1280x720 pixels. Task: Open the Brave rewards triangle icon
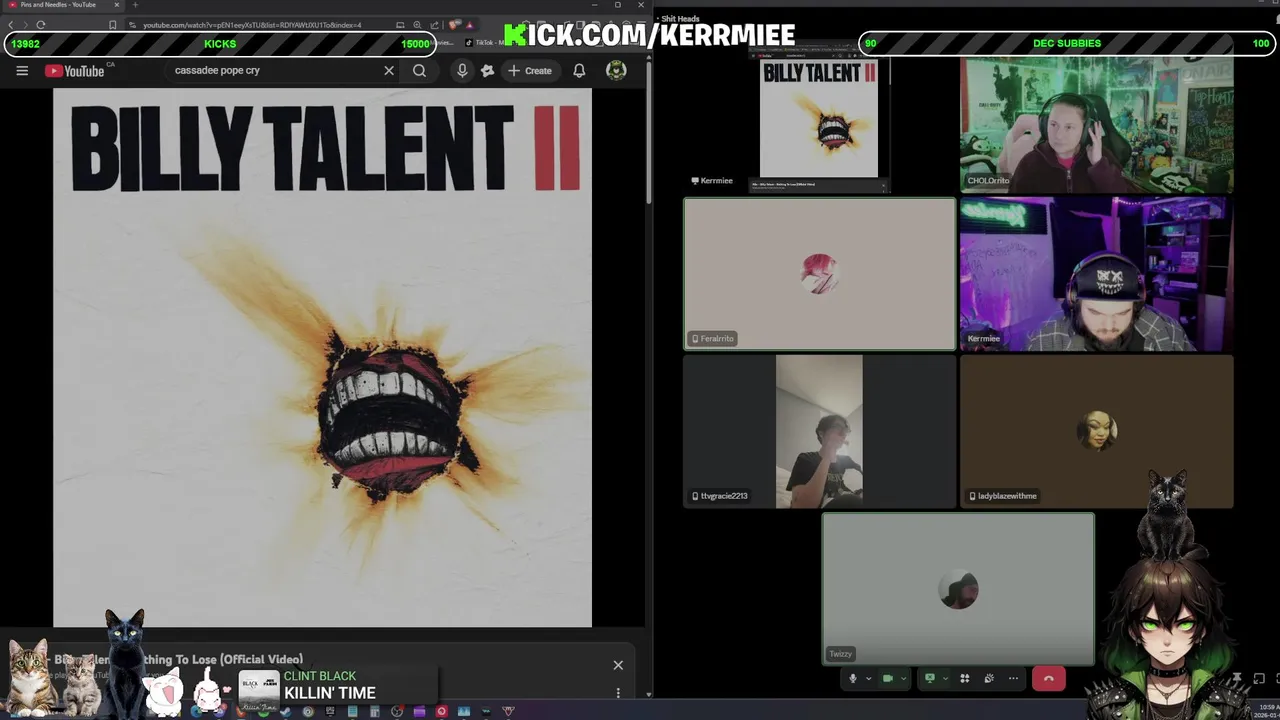tap(469, 25)
